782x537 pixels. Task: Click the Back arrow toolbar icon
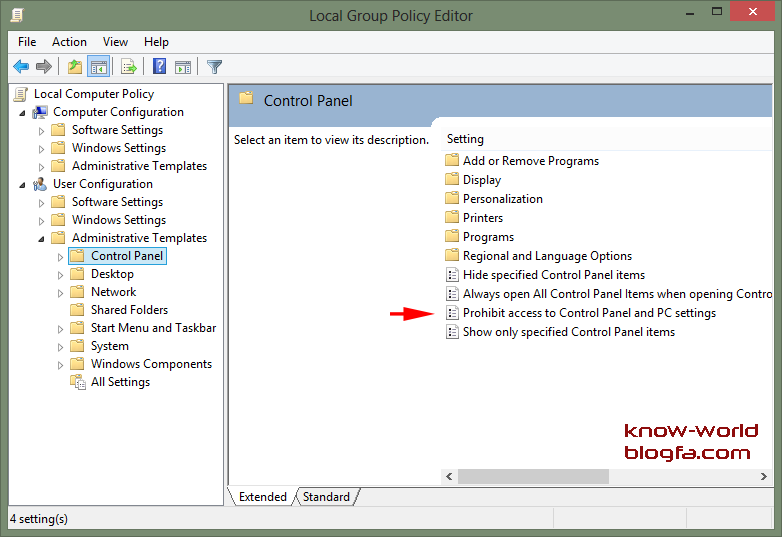click(20, 67)
